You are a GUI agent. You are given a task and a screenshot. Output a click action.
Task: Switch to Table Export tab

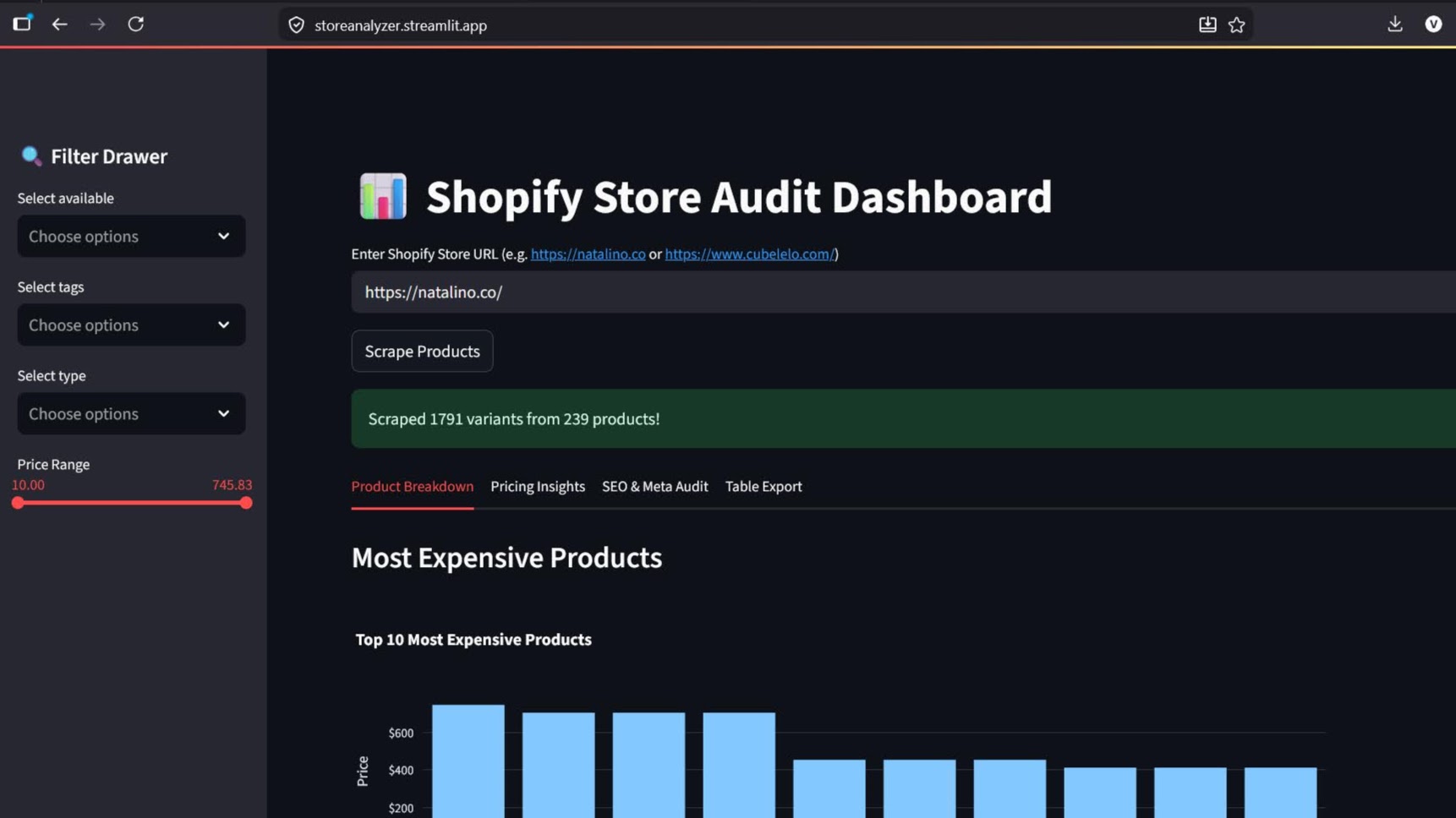point(764,487)
